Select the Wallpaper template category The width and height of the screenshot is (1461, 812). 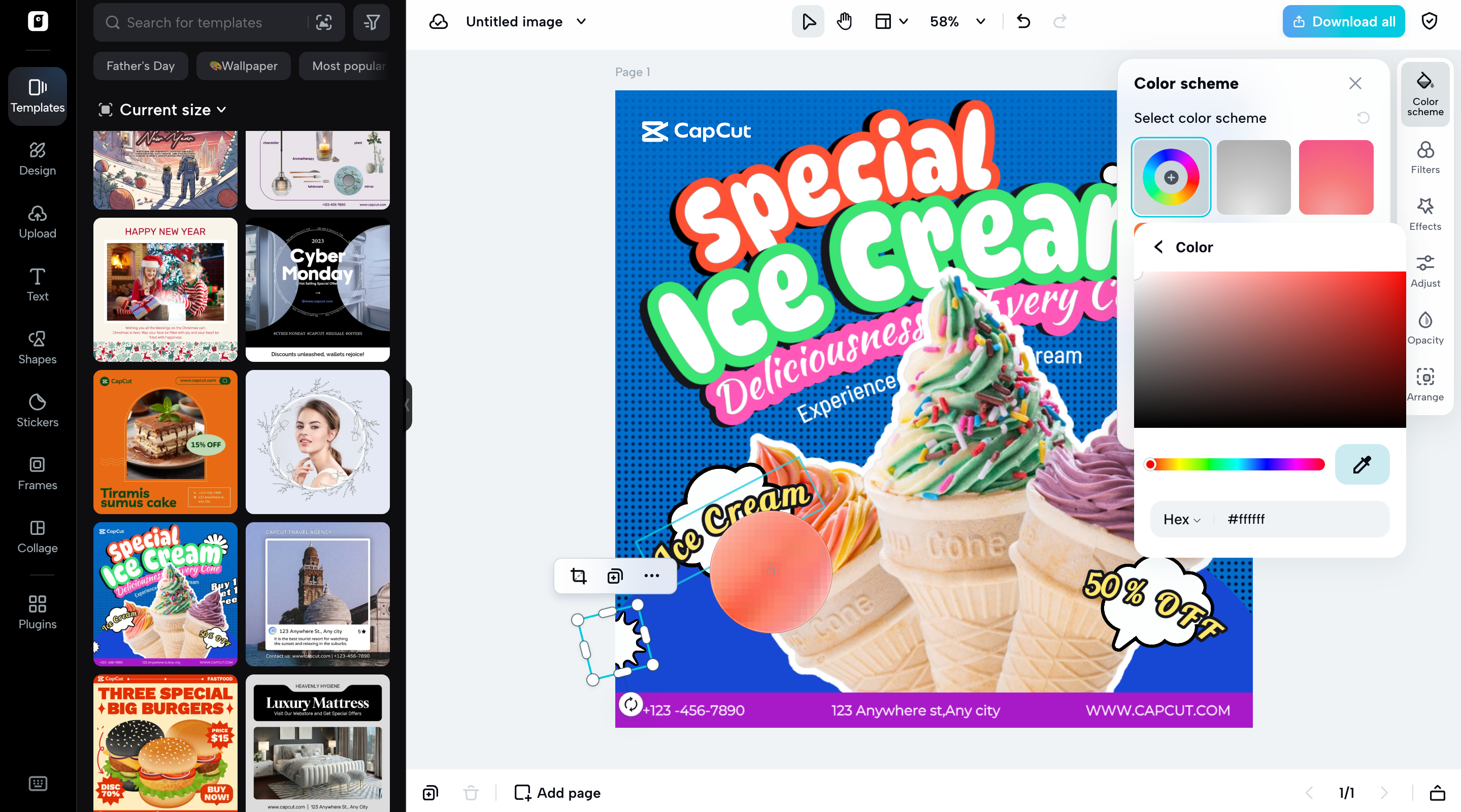coord(243,66)
